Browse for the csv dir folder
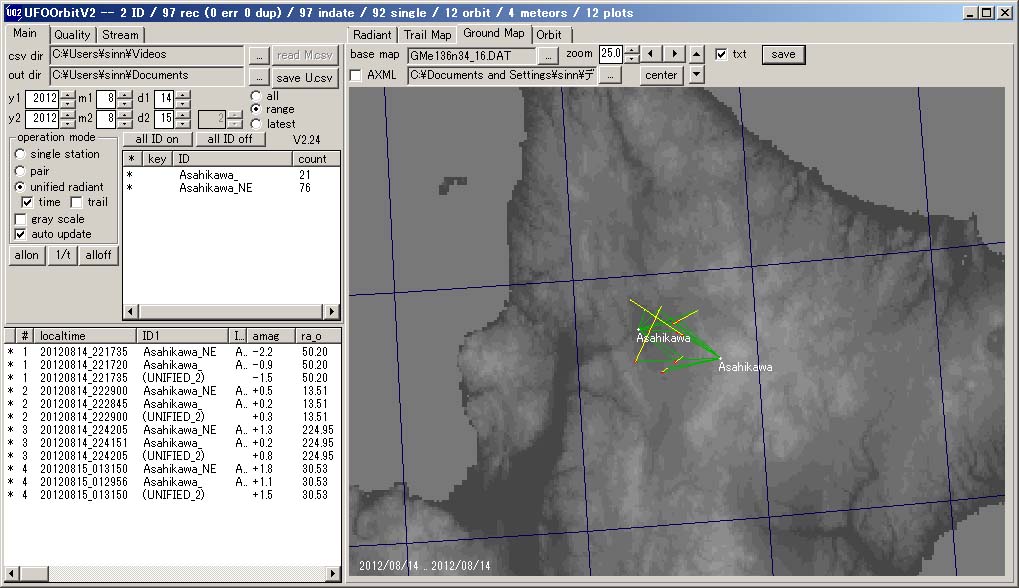The width and height of the screenshot is (1019, 588). coord(258,55)
